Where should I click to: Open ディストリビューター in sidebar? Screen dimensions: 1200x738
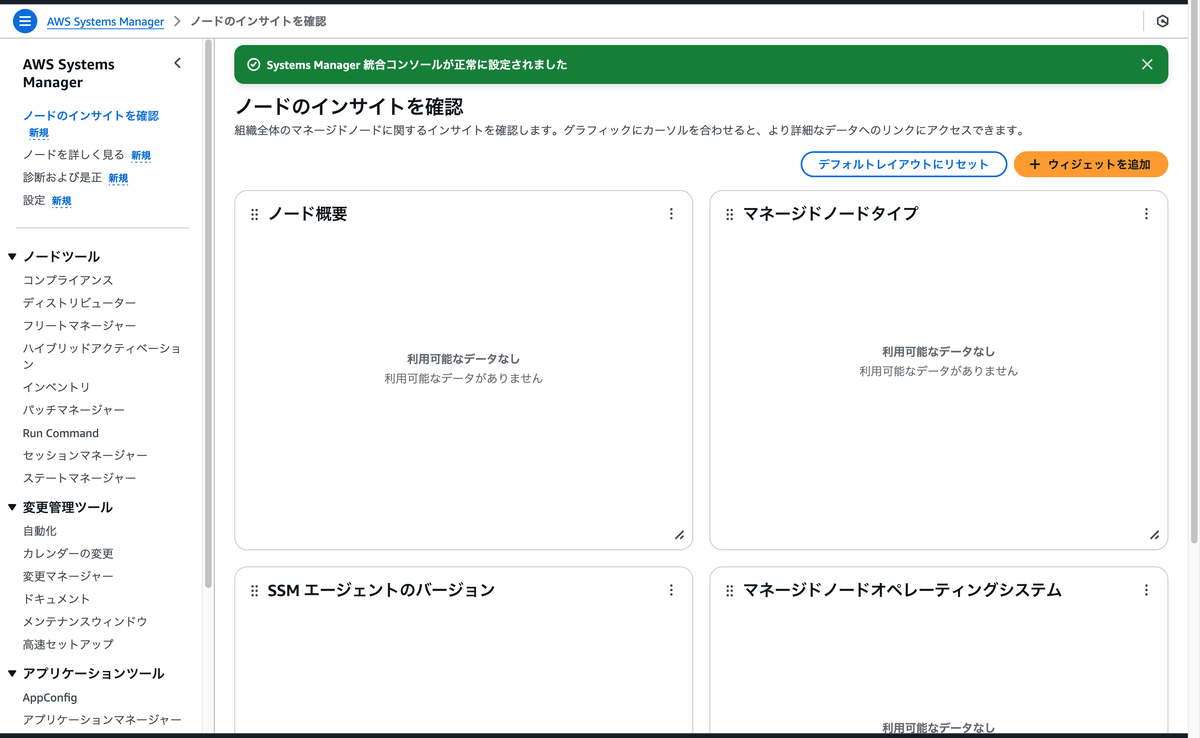click(79, 303)
